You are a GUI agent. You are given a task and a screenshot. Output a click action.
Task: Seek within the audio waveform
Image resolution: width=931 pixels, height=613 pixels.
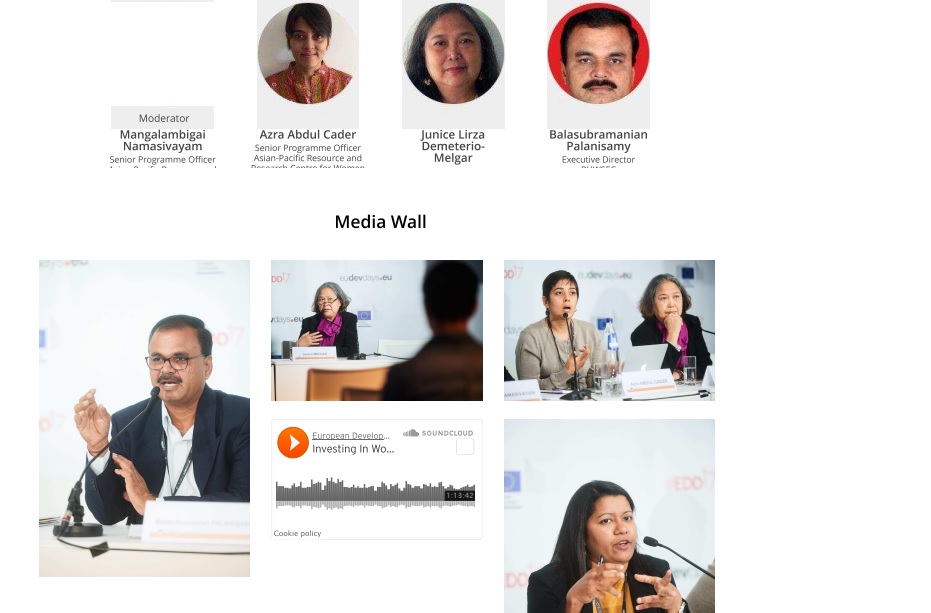click(375, 494)
